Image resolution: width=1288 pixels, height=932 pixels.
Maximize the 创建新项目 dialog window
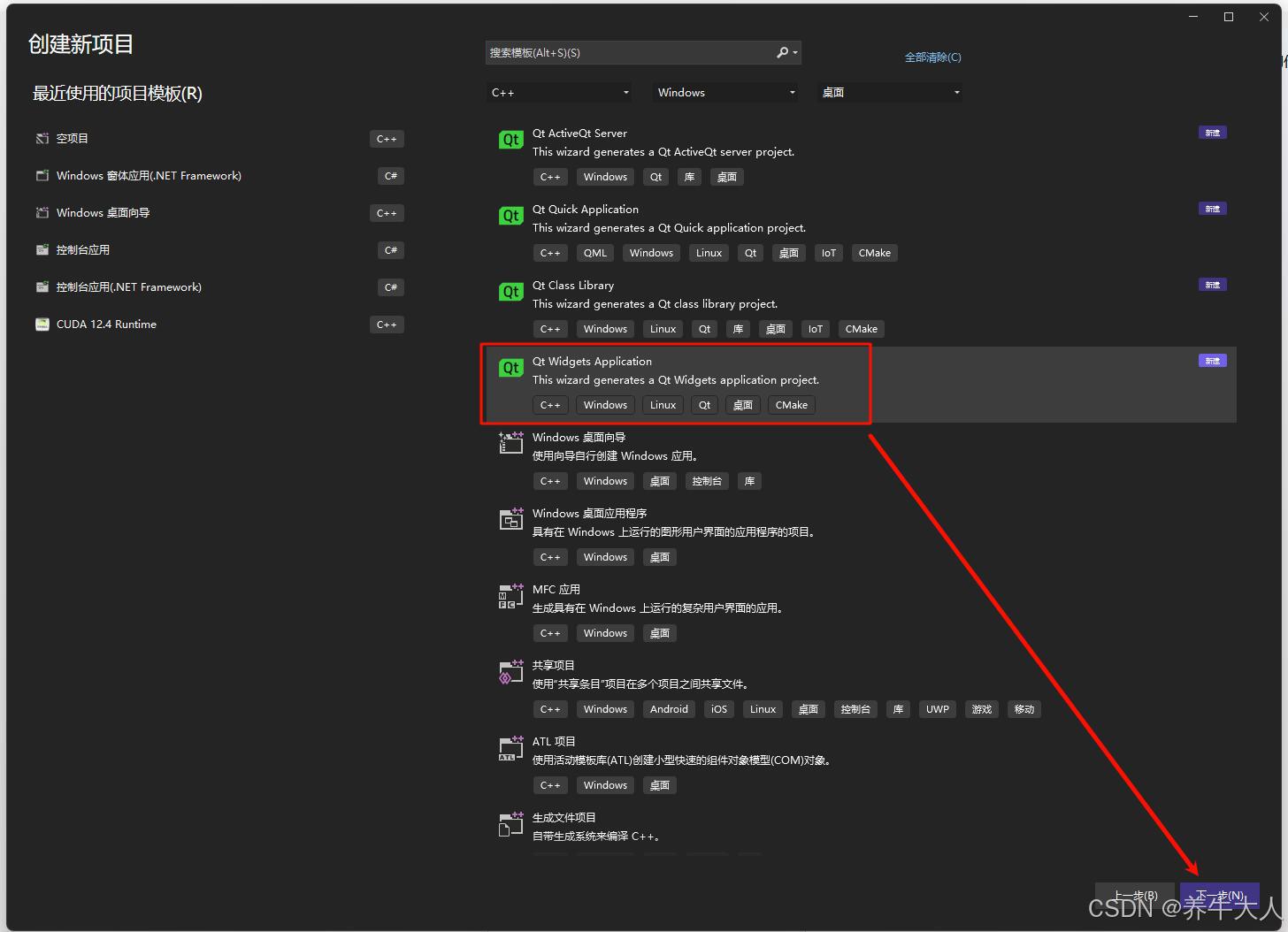1229,17
